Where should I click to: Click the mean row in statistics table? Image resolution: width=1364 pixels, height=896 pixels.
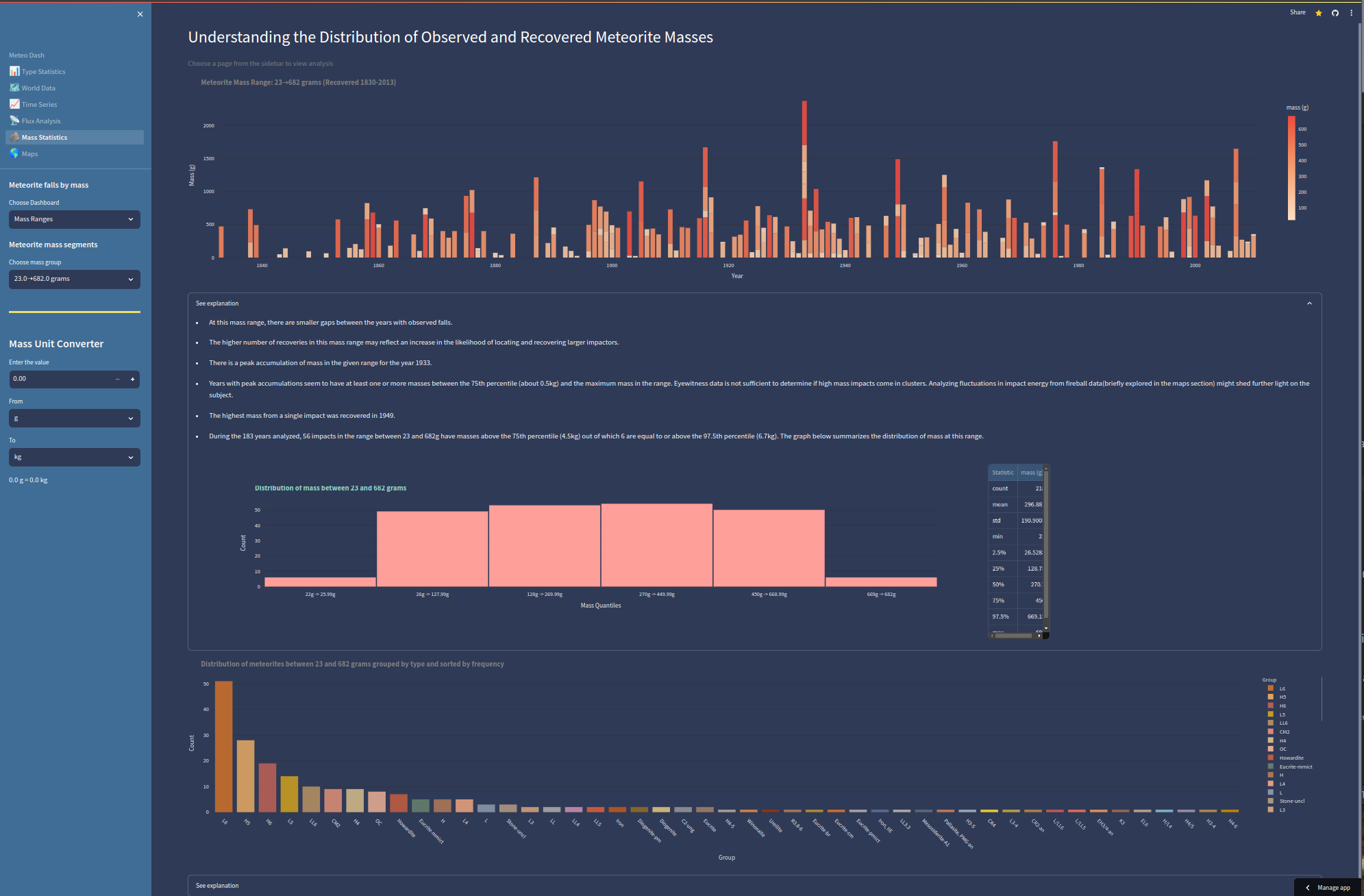1016,505
